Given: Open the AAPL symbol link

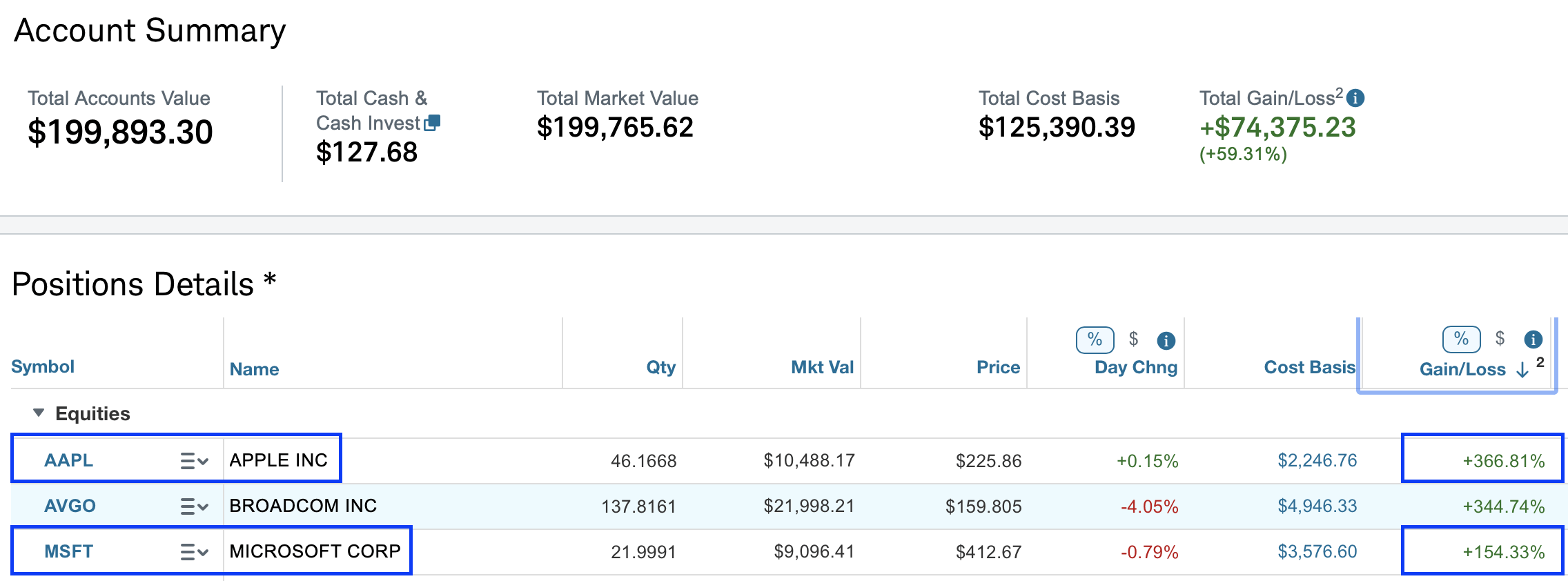Looking at the screenshot, I should [x=68, y=460].
